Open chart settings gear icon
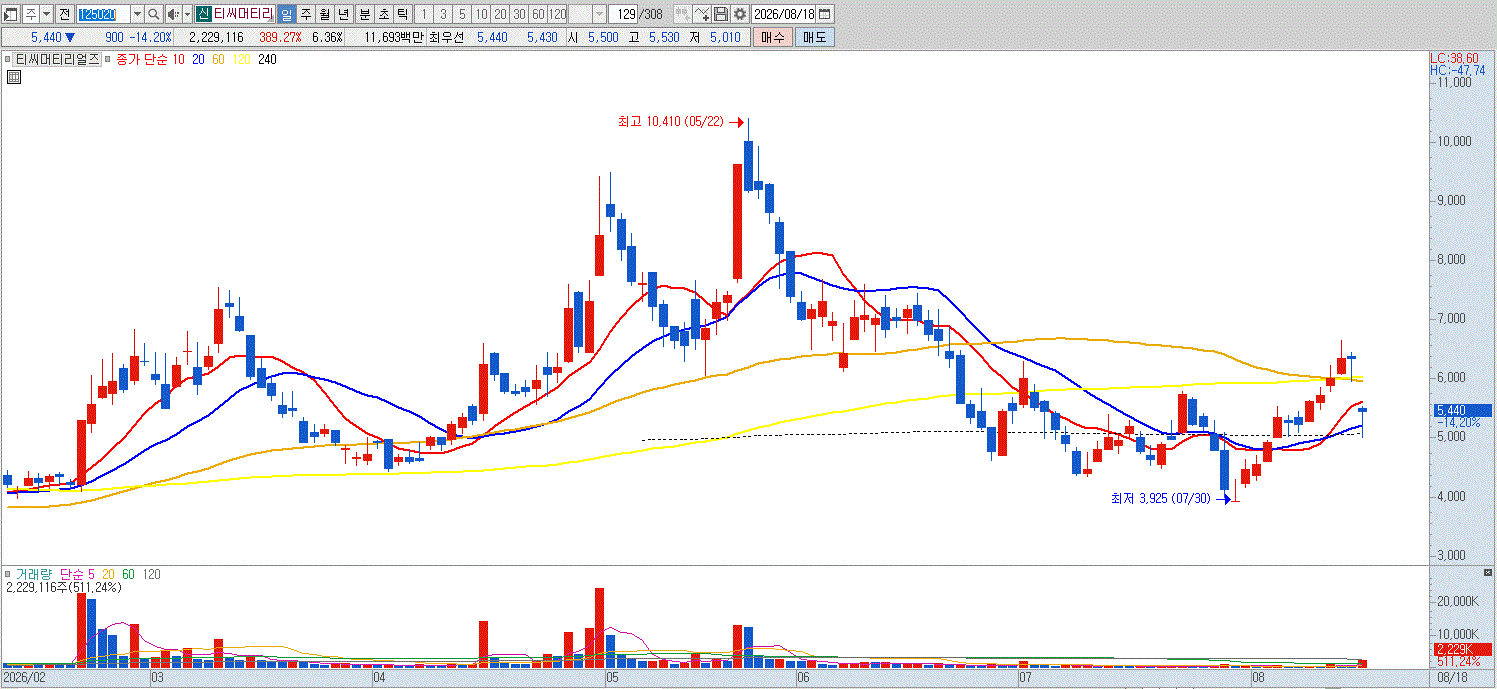1497x689 pixels. (740, 14)
